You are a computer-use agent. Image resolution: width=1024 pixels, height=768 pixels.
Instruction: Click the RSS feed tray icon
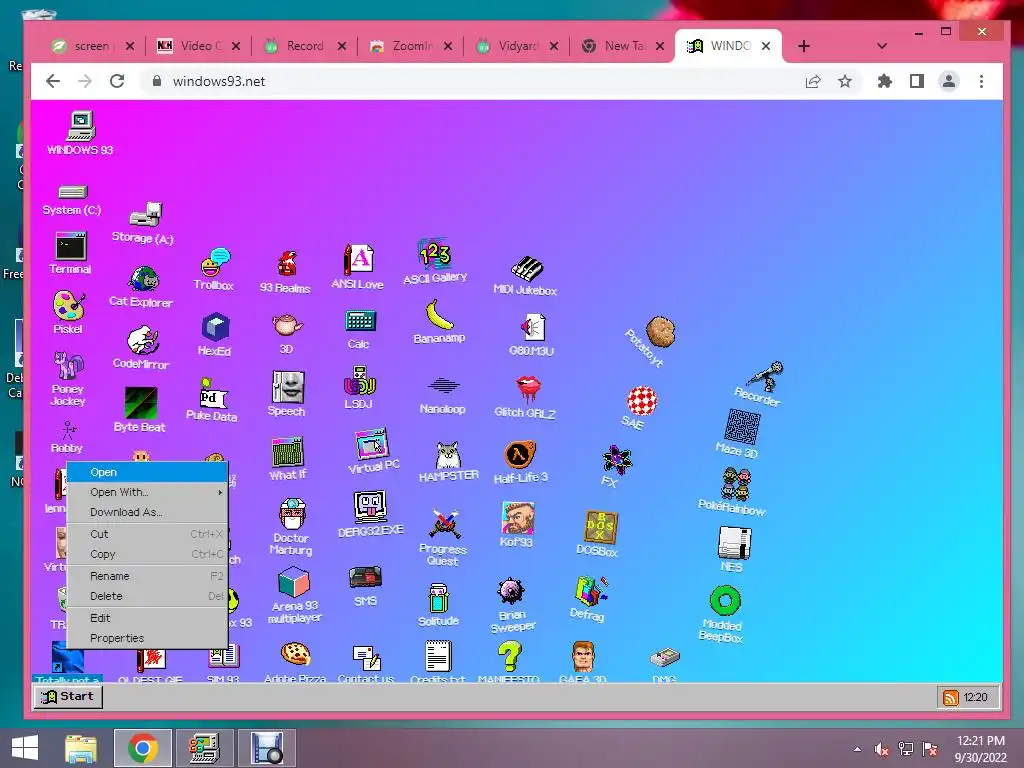pyautogui.click(x=951, y=697)
